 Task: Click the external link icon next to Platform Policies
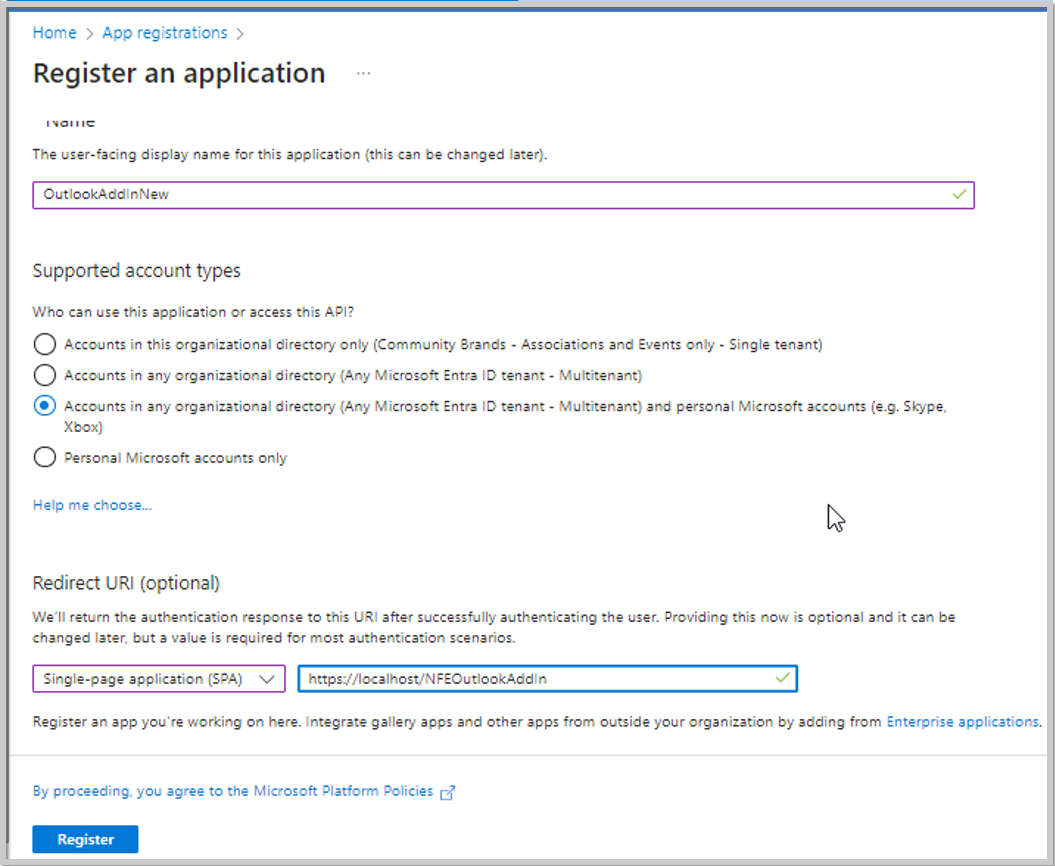tap(447, 792)
